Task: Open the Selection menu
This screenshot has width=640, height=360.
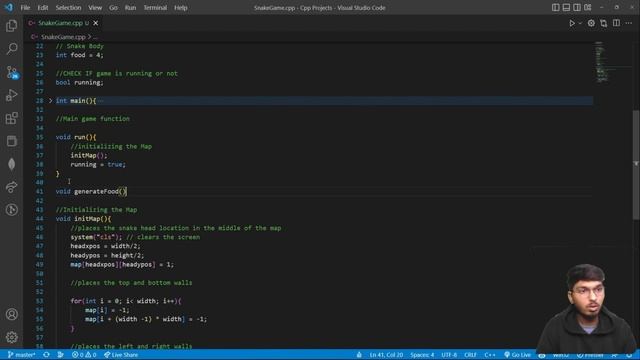Action: coord(68,7)
